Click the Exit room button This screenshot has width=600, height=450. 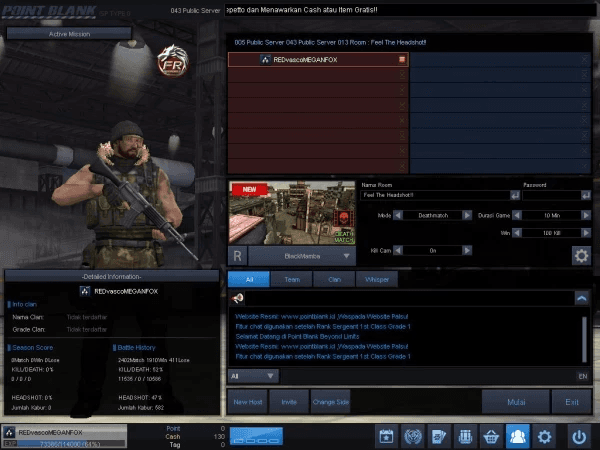(572, 402)
